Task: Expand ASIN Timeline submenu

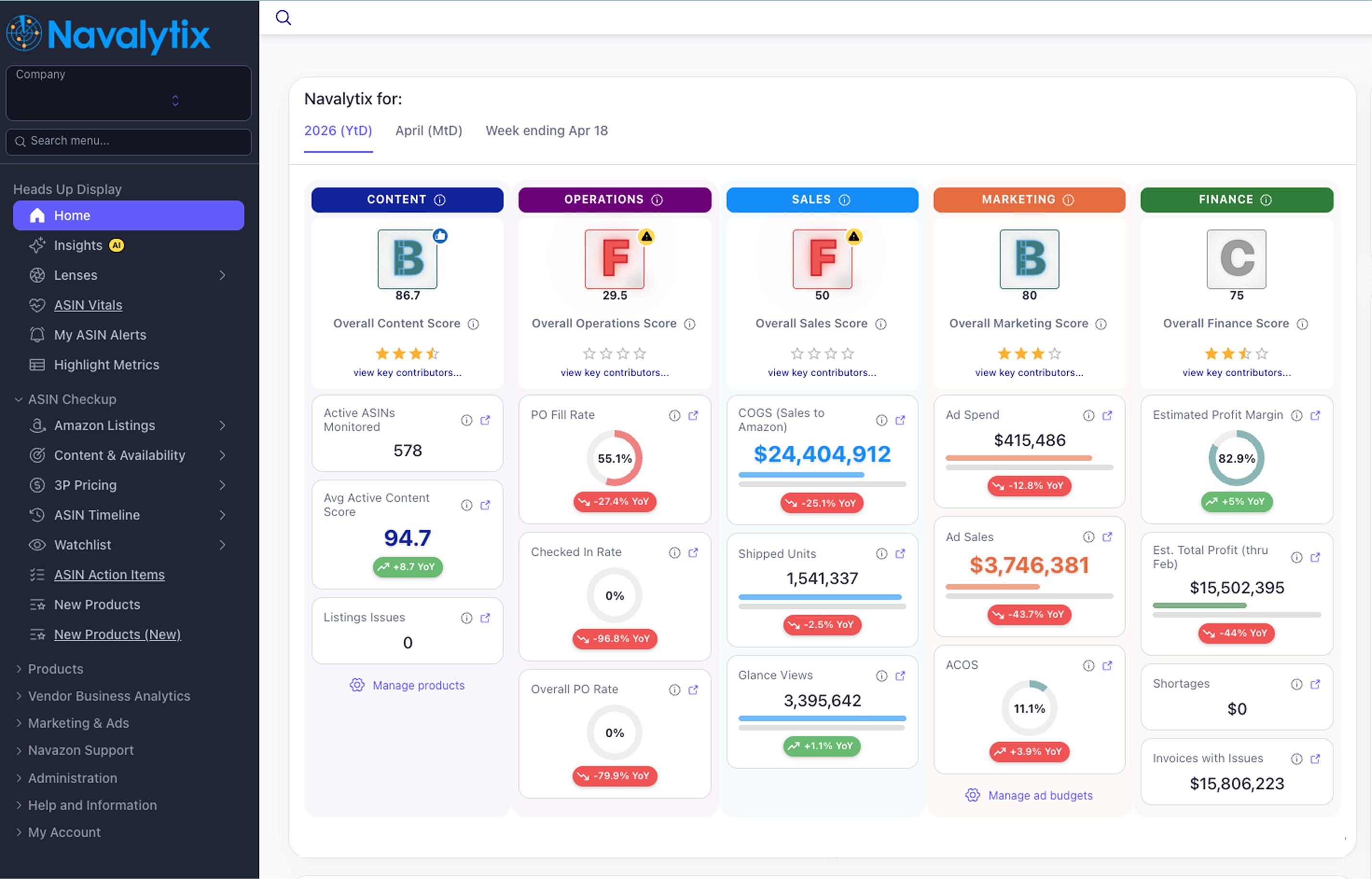Action: [x=222, y=515]
